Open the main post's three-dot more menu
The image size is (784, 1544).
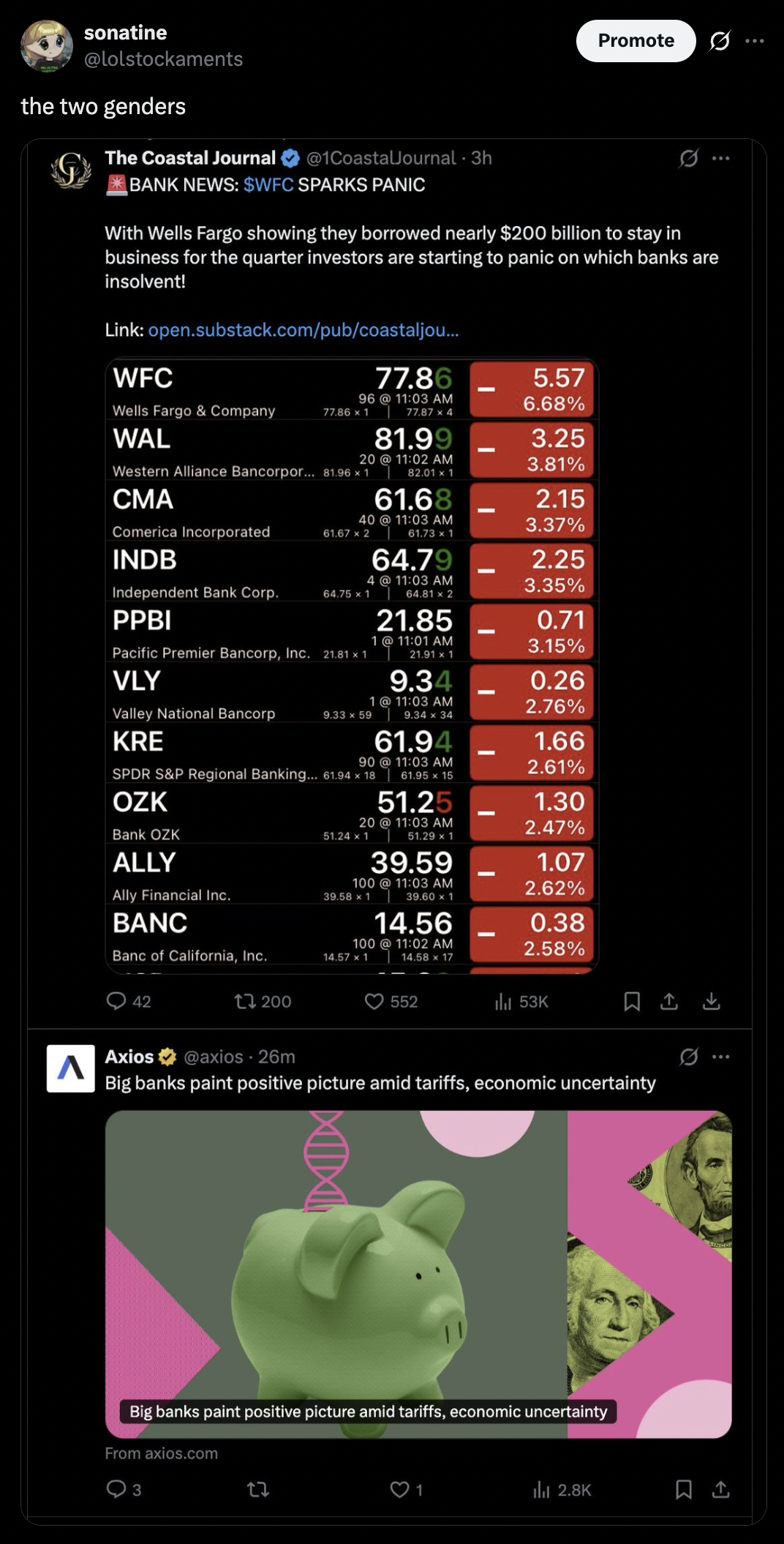coord(755,41)
